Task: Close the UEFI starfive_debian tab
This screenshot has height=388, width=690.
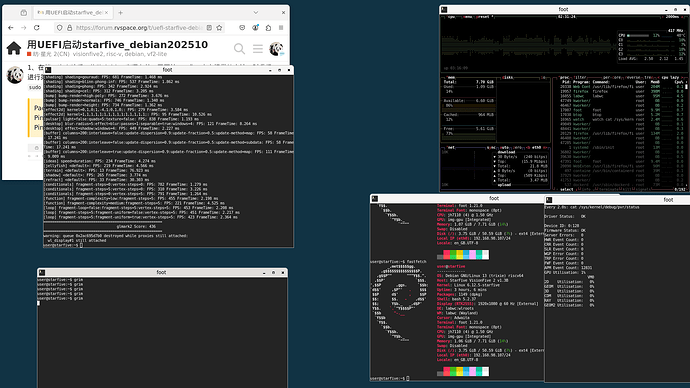Action: click(x=106, y=13)
